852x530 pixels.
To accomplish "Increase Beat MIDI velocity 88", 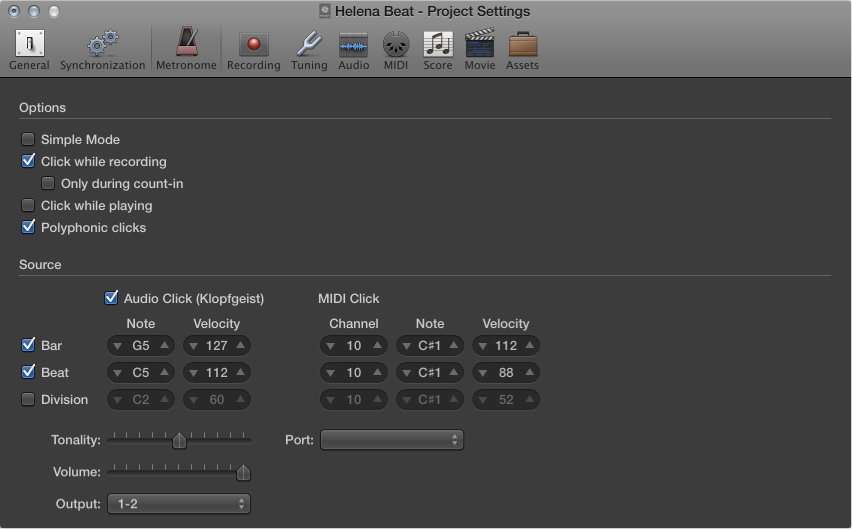I will tap(529, 372).
